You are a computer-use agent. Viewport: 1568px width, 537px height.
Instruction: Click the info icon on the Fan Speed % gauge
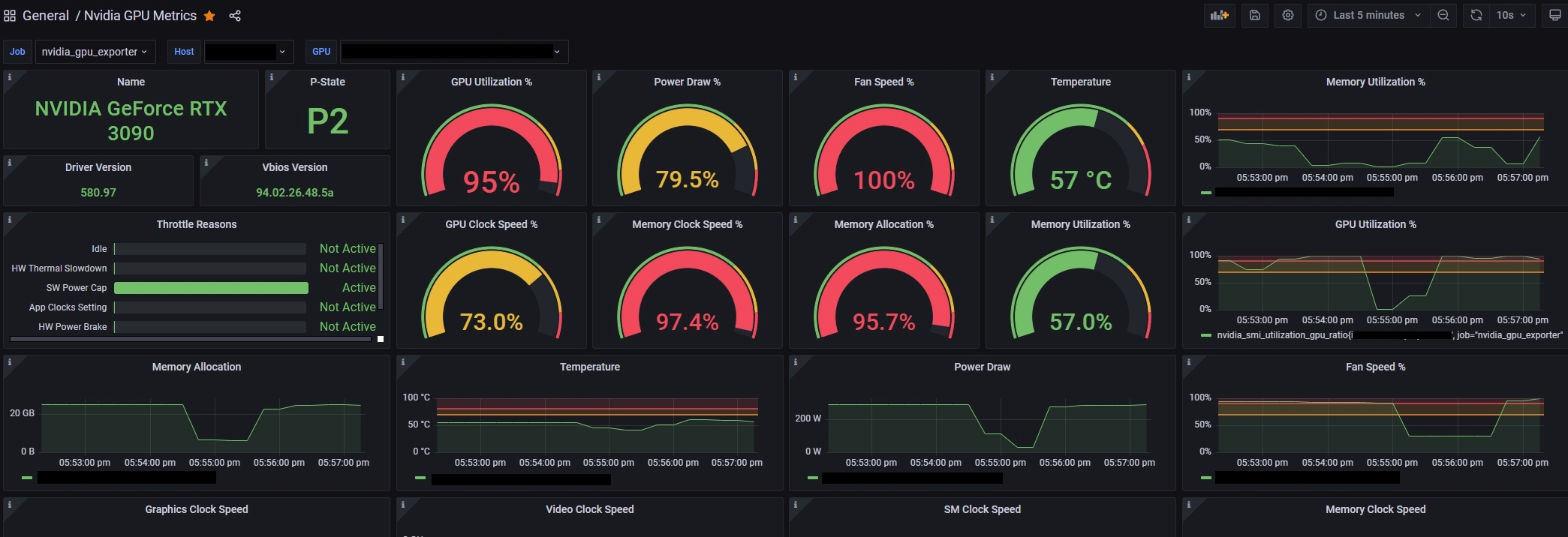[795, 77]
